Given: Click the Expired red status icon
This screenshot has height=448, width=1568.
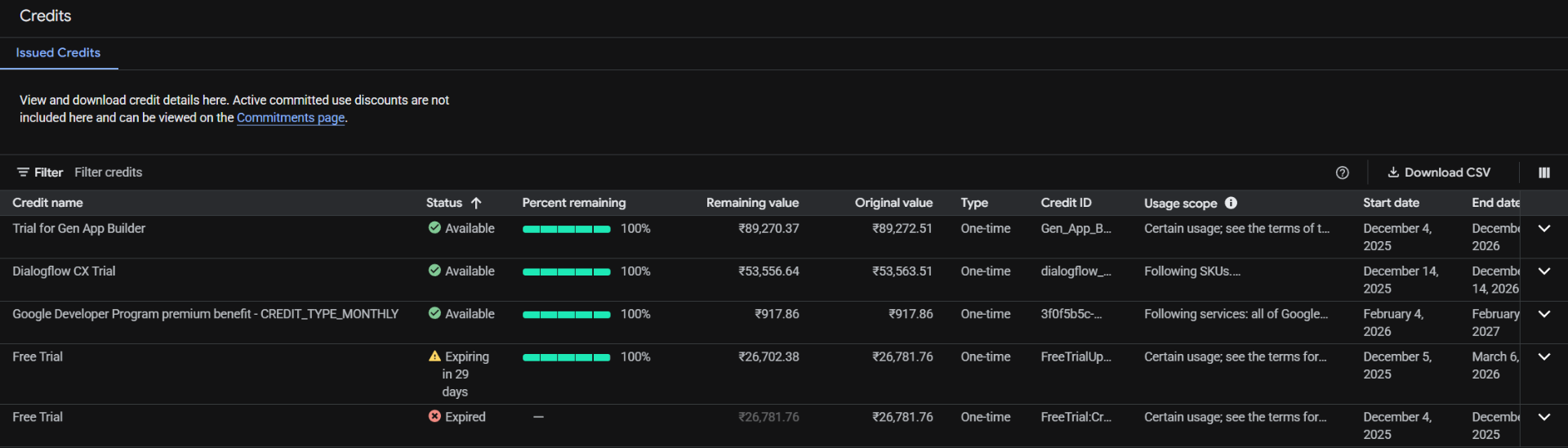Looking at the screenshot, I should click(x=434, y=416).
